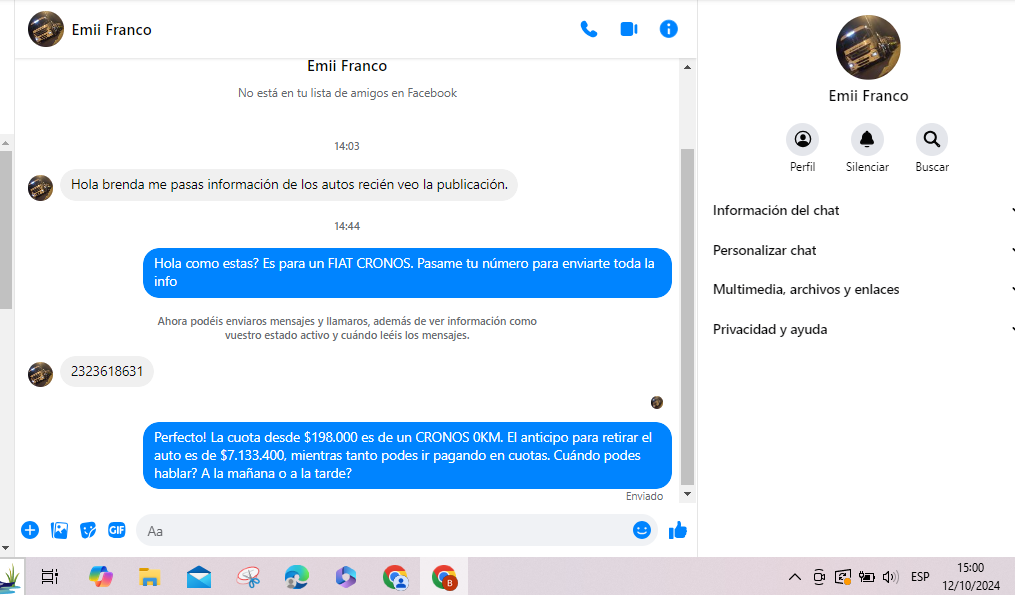Open the Meet Now camera tray icon

819,577
